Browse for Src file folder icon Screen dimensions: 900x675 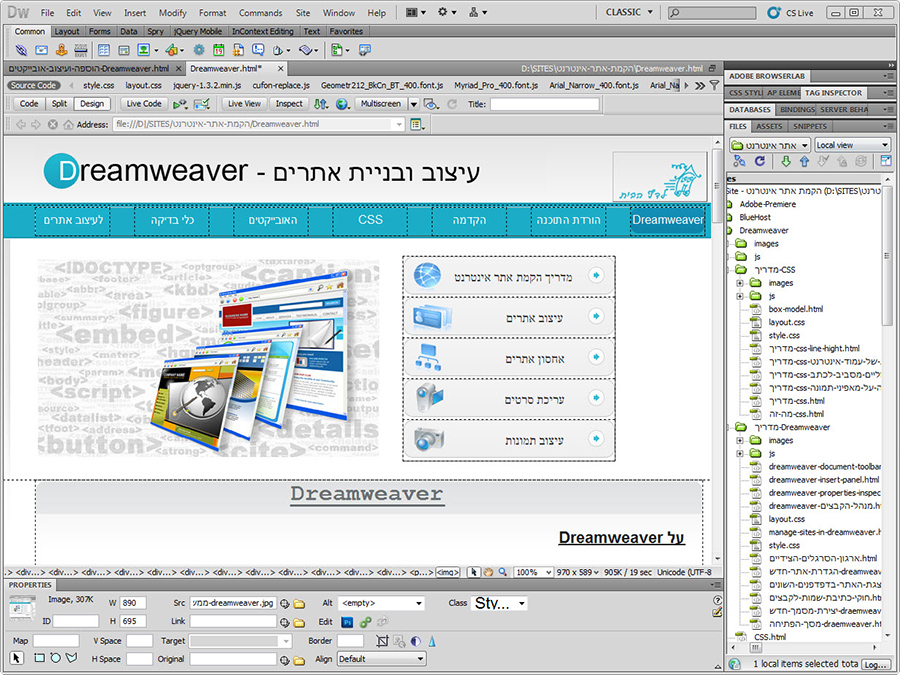tap(299, 604)
